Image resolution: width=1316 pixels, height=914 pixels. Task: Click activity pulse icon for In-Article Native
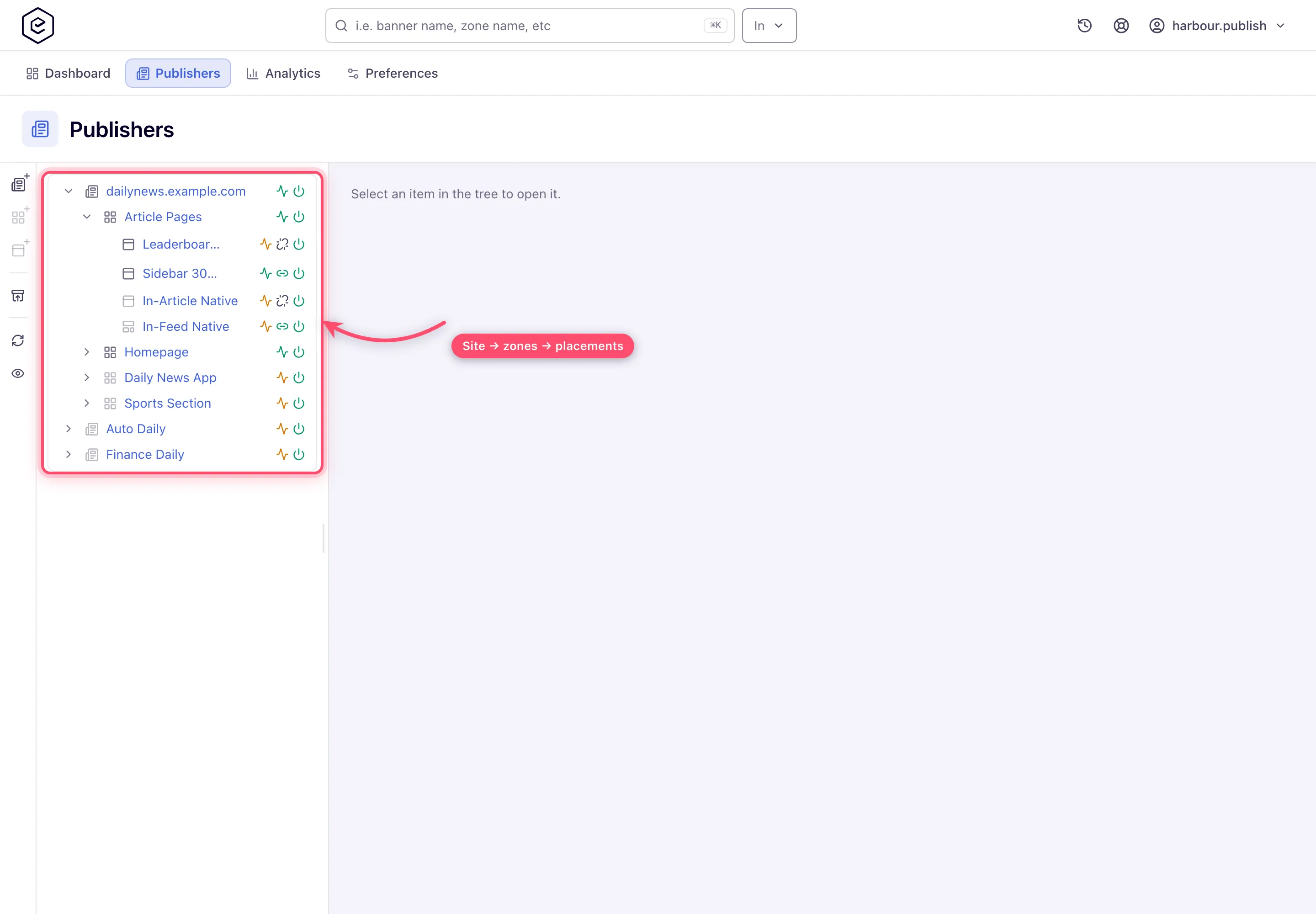265,301
